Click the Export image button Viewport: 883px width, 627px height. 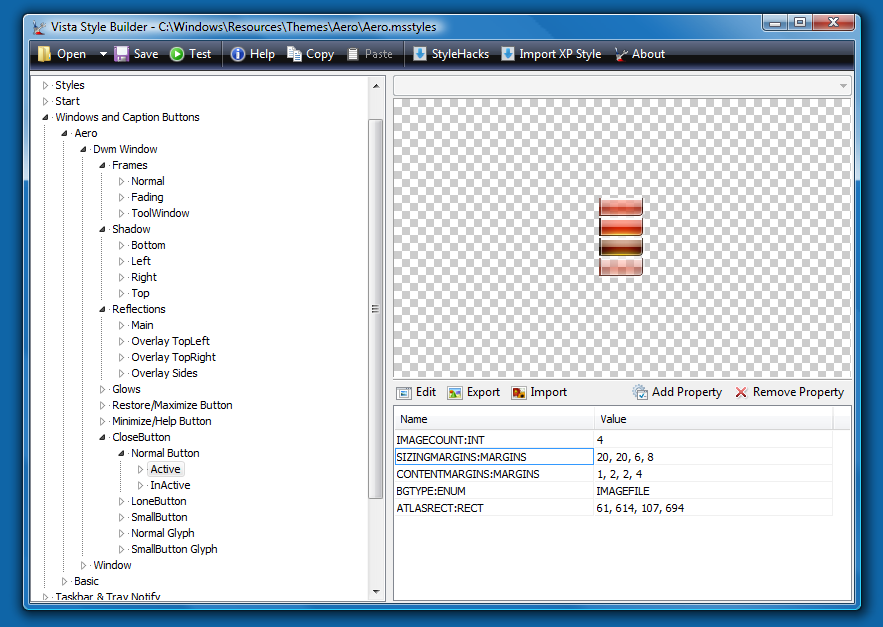click(474, 392)
